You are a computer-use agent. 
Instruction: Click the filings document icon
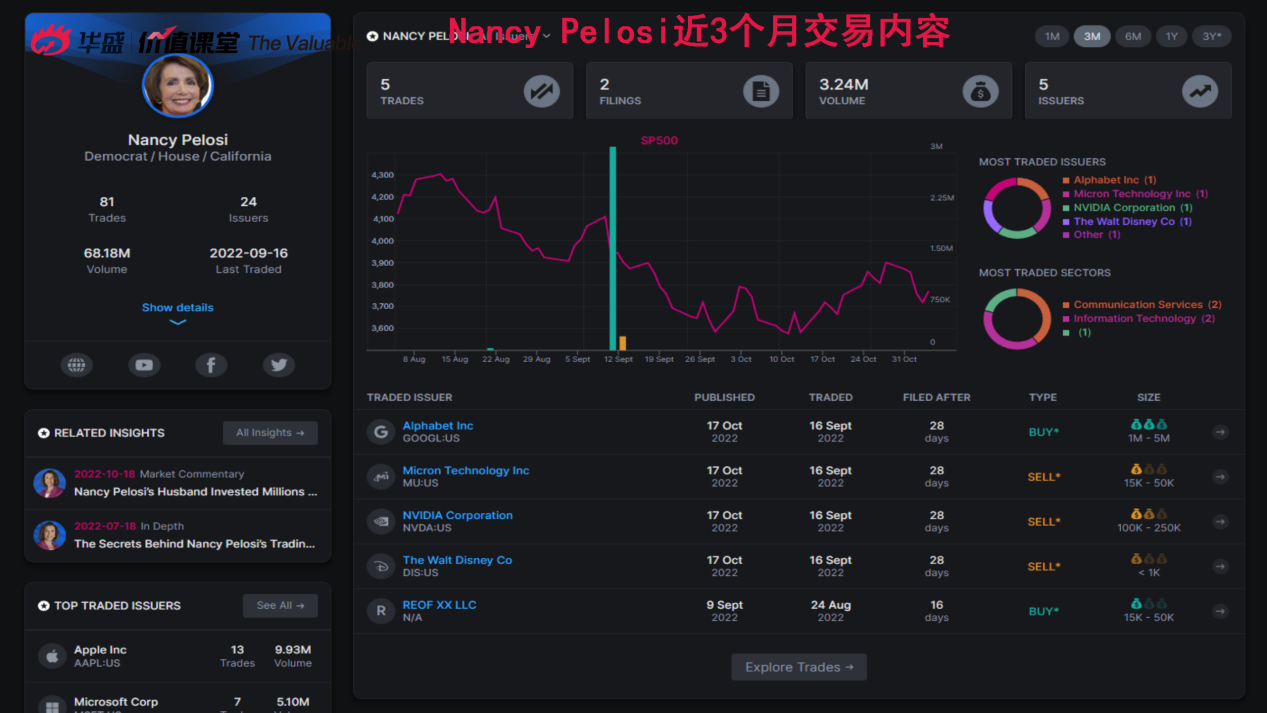click(x=761, y=92)
